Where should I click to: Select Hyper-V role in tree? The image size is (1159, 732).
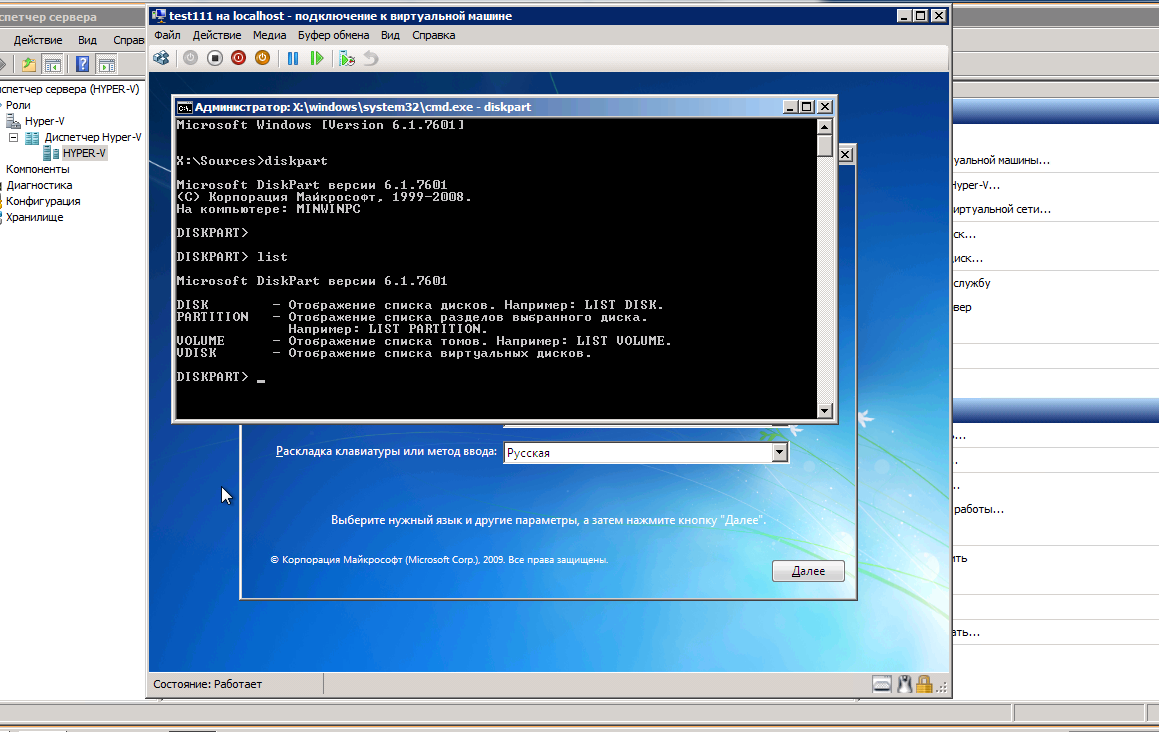[44, 121]
